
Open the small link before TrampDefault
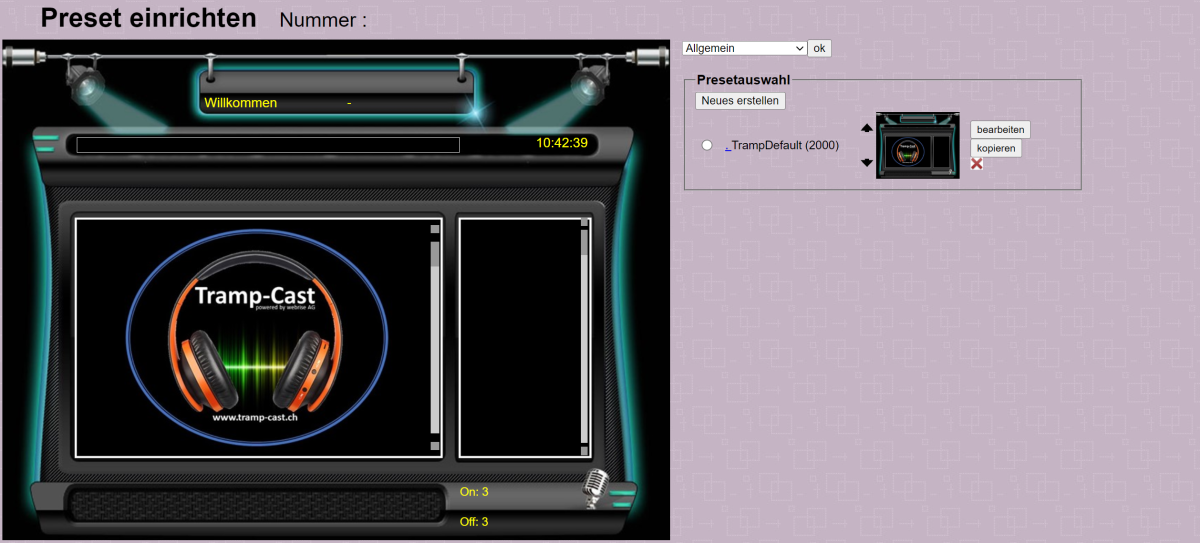(728, 146)
